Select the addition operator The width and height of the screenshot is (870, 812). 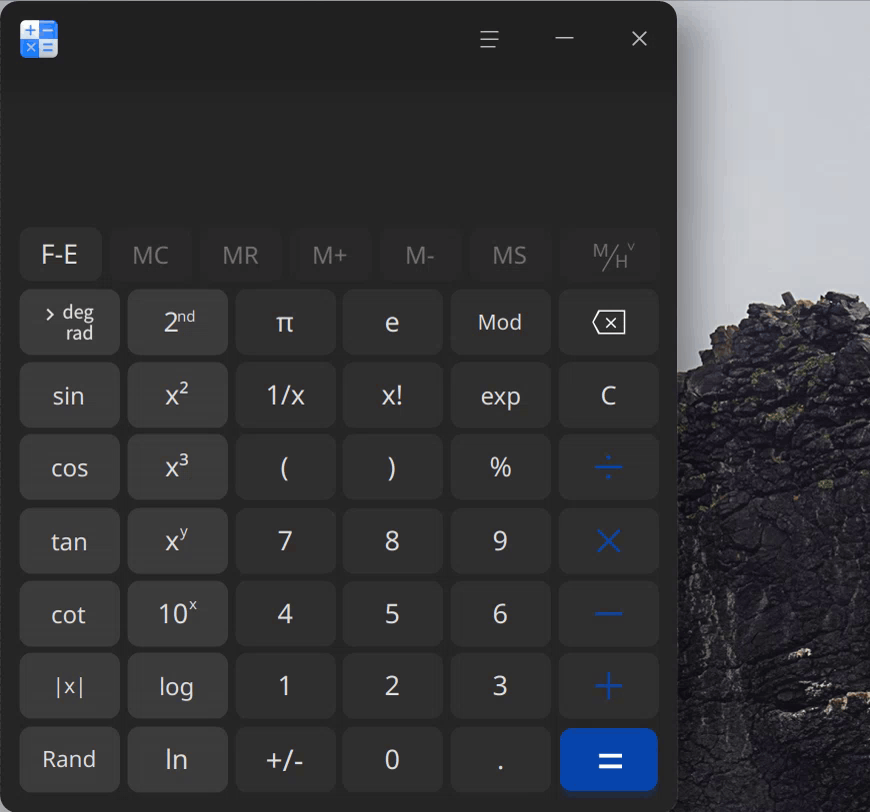click(609, 686)
